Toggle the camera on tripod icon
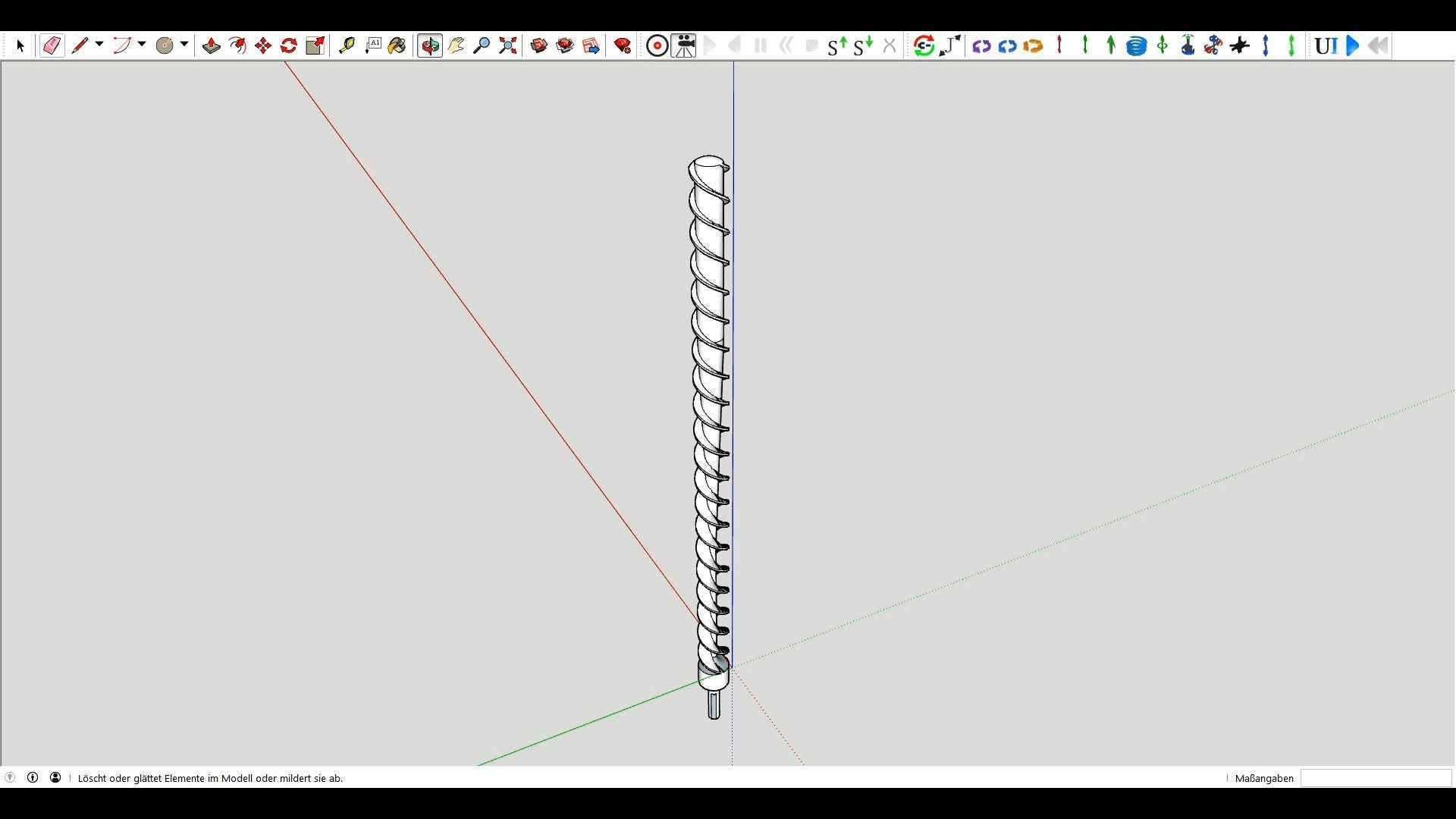Image resolution: width=1456 pixels, height=819 pixels. click(x=684, y=46)
